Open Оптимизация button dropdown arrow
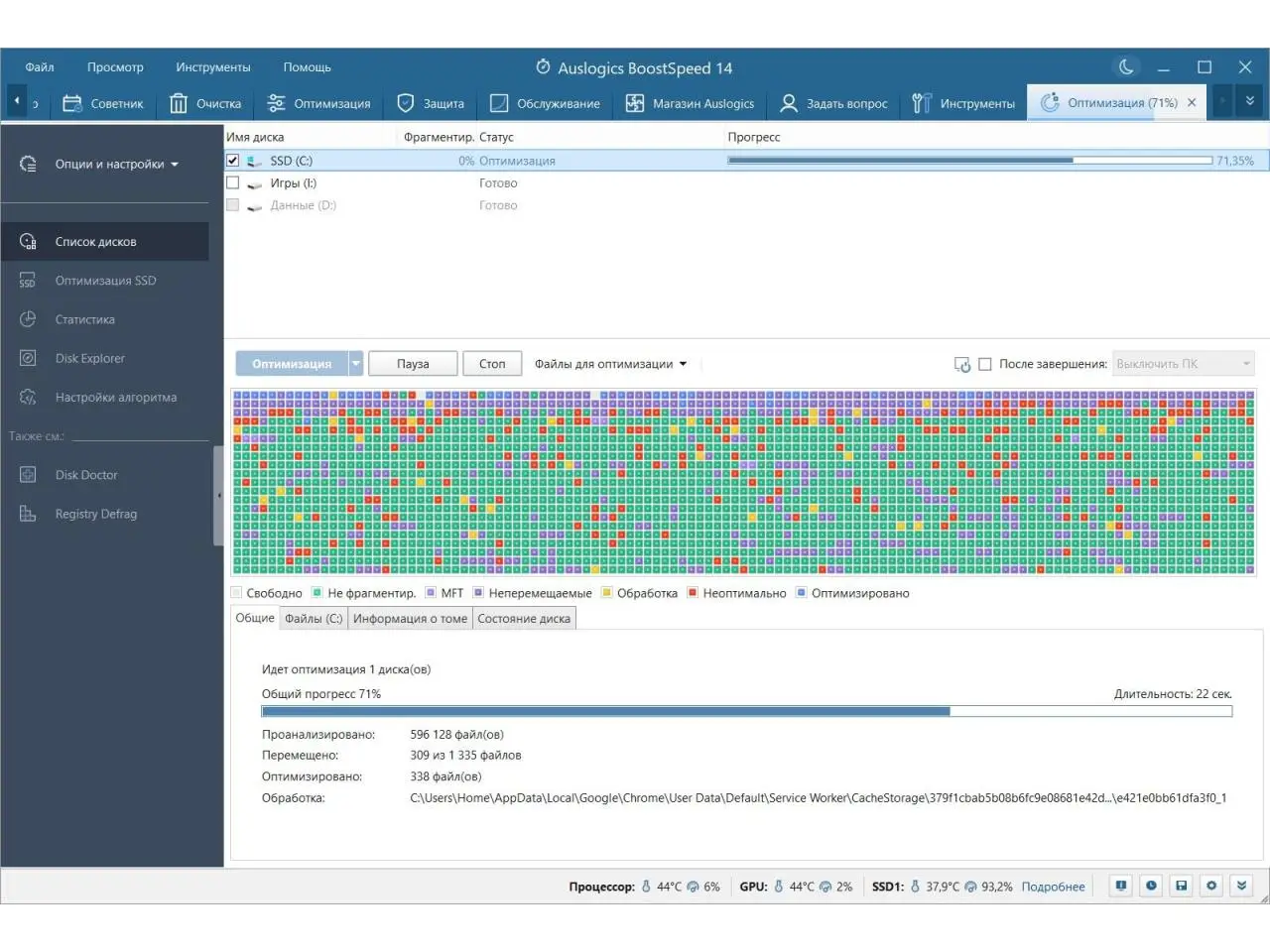1270x952 pixels. [356, 364]
